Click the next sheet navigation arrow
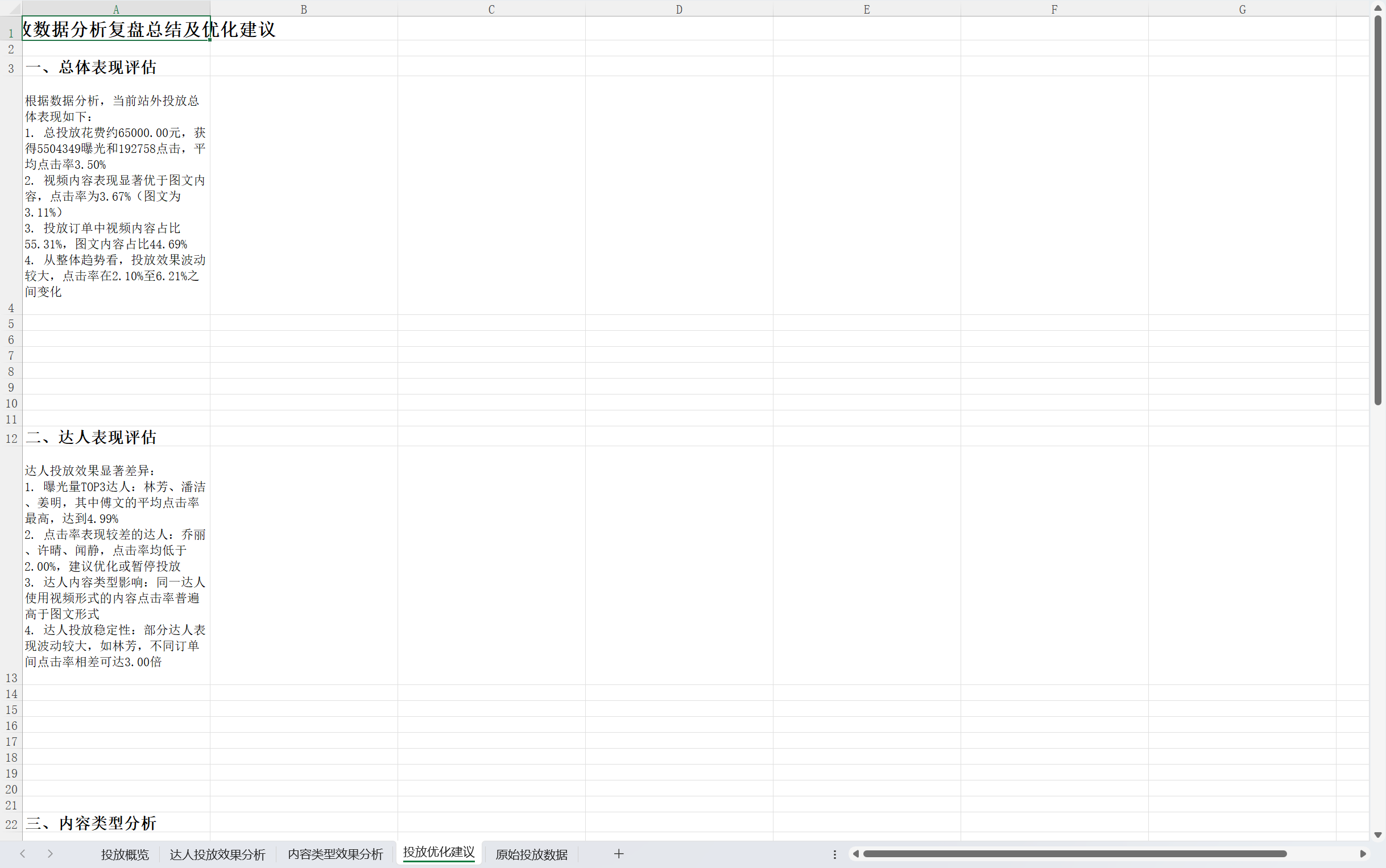 (50, 854)
